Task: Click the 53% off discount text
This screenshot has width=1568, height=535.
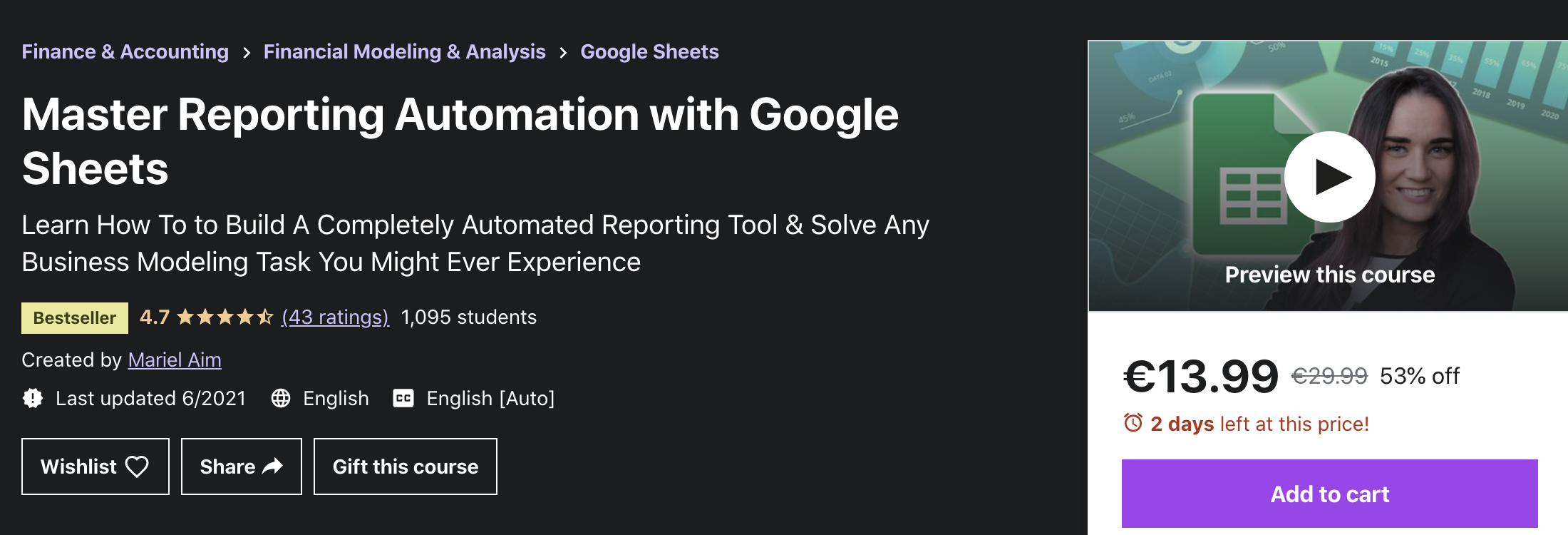Action: [x=1420, y=376]
